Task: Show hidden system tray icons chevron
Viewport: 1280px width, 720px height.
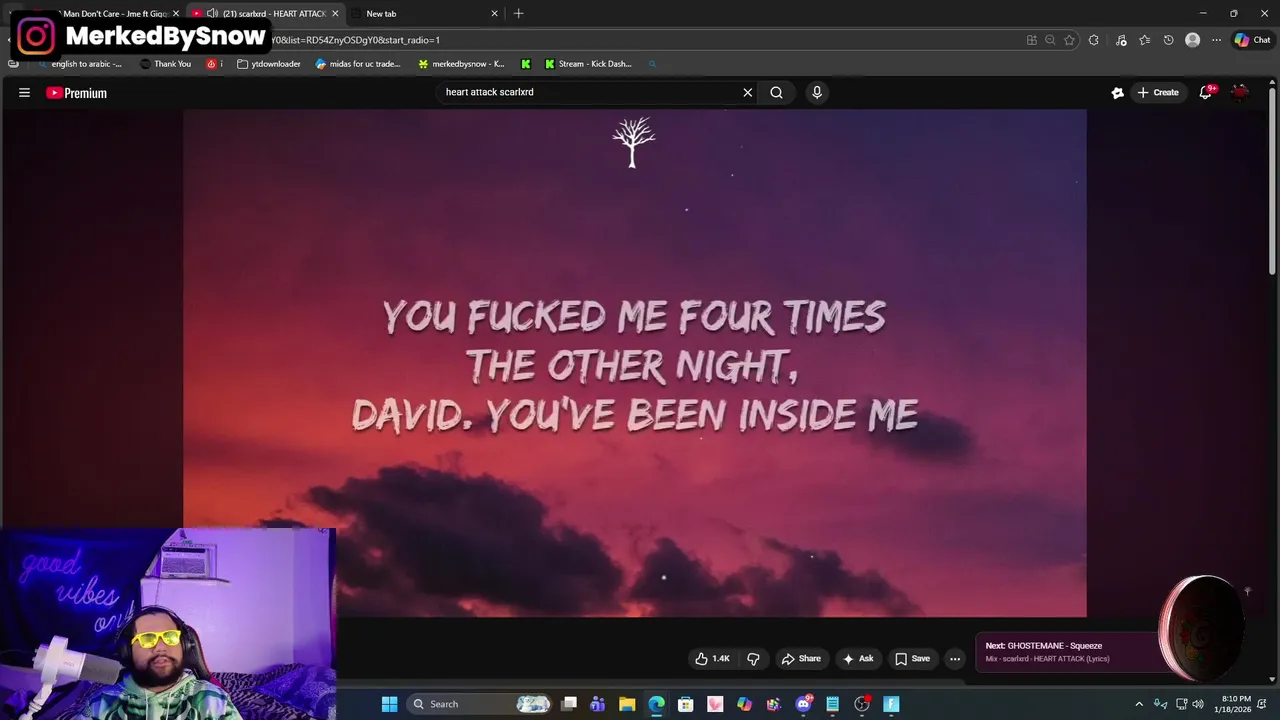Action: click(1139, 704)
